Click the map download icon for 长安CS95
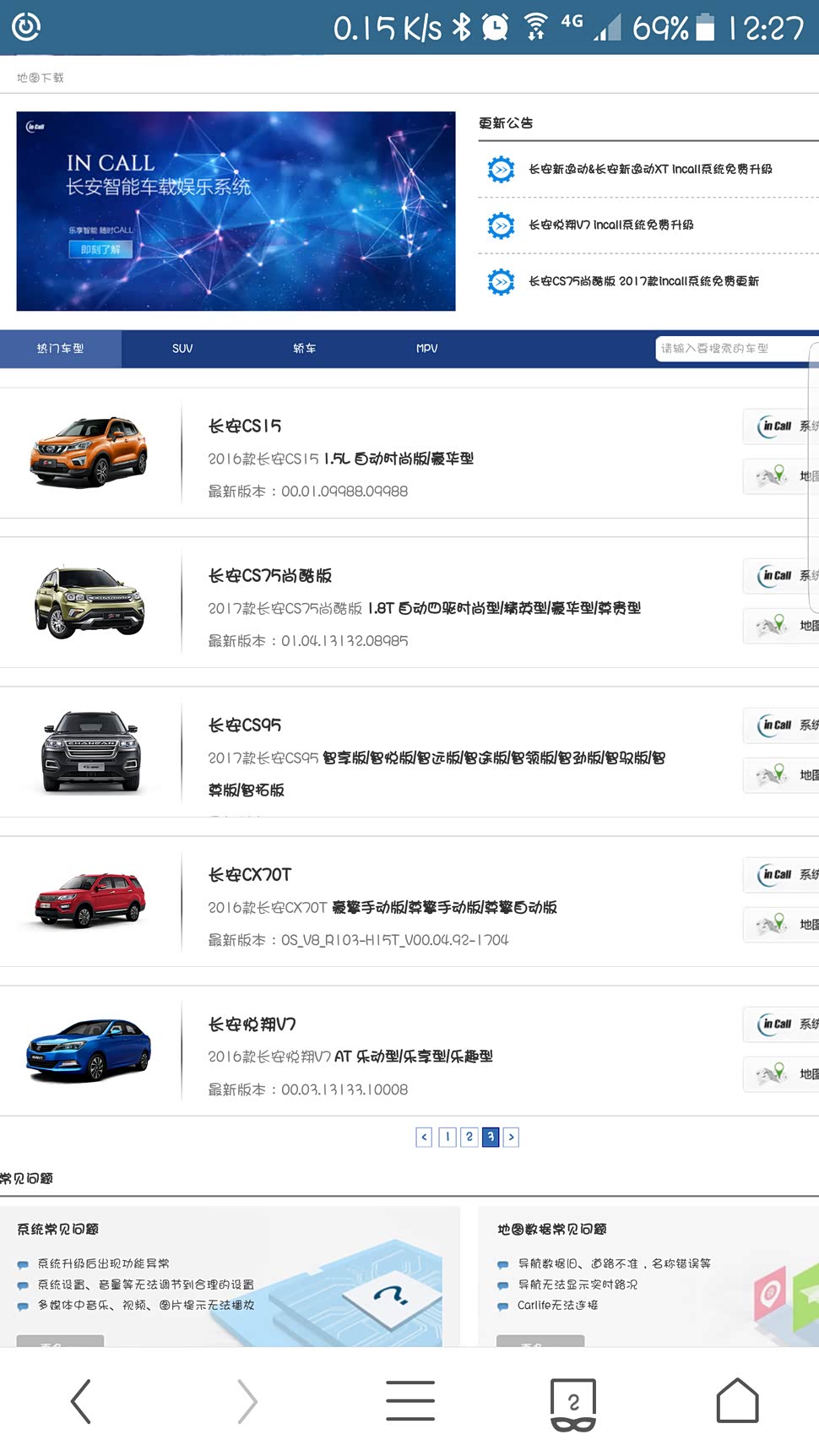 point(781,775)
